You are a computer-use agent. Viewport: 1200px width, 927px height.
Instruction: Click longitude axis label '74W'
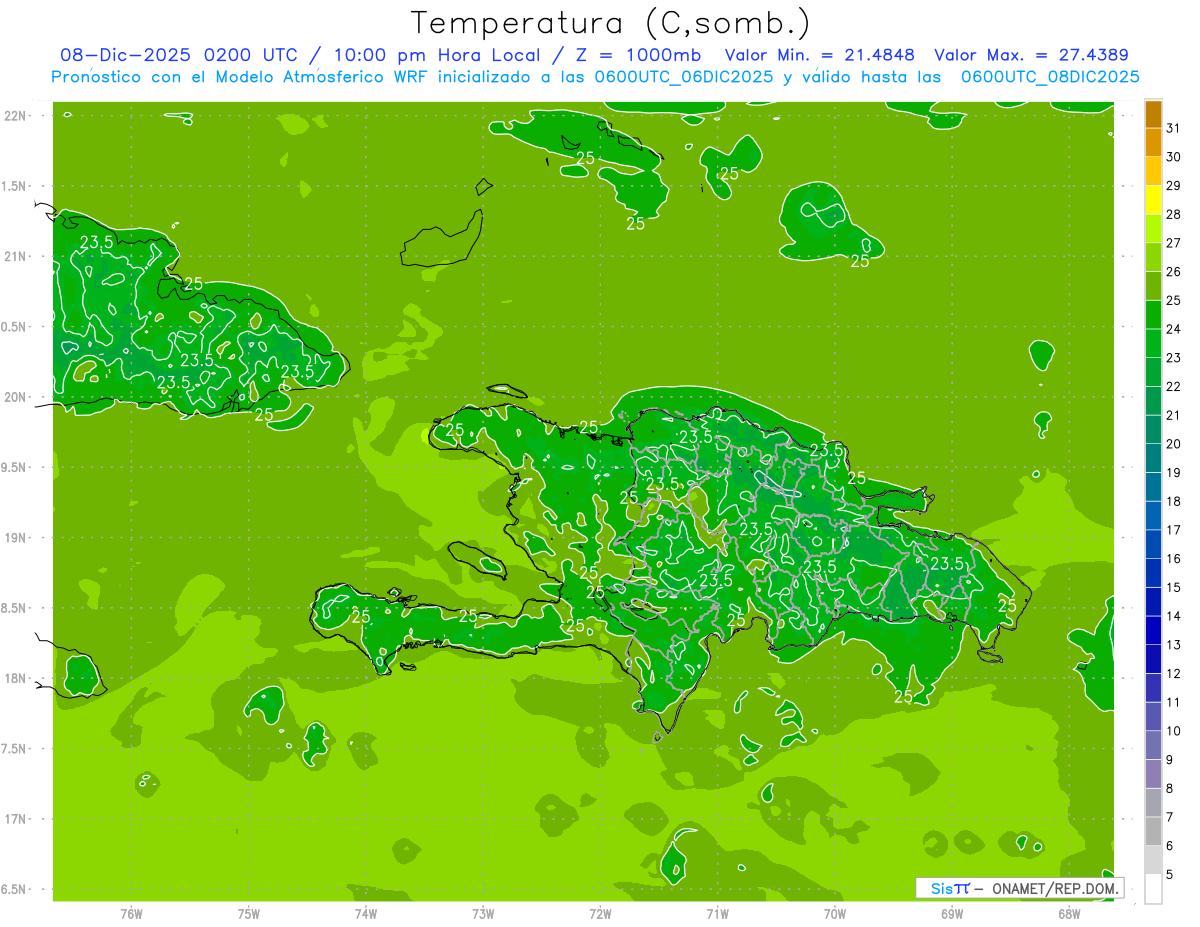(366, 913)
